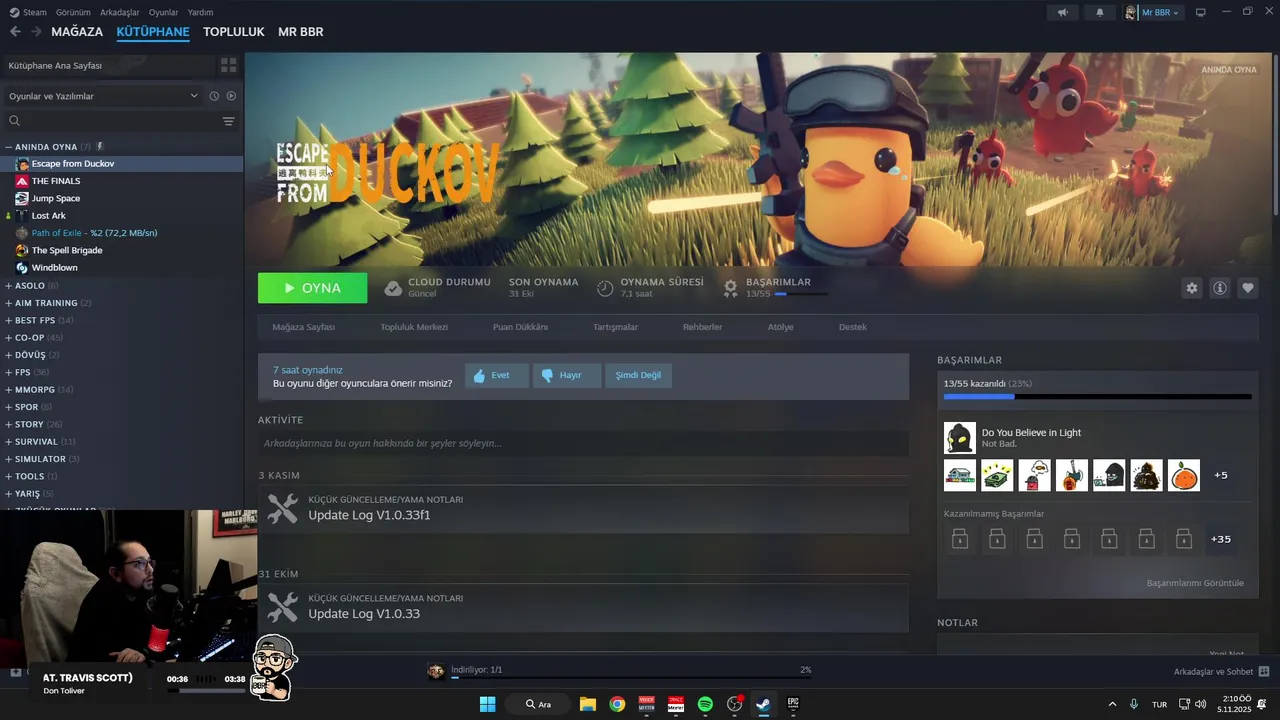Open the Mr BBR account dropdown
Viewport: 1280px width, 720px height.
pos(1152,12)
